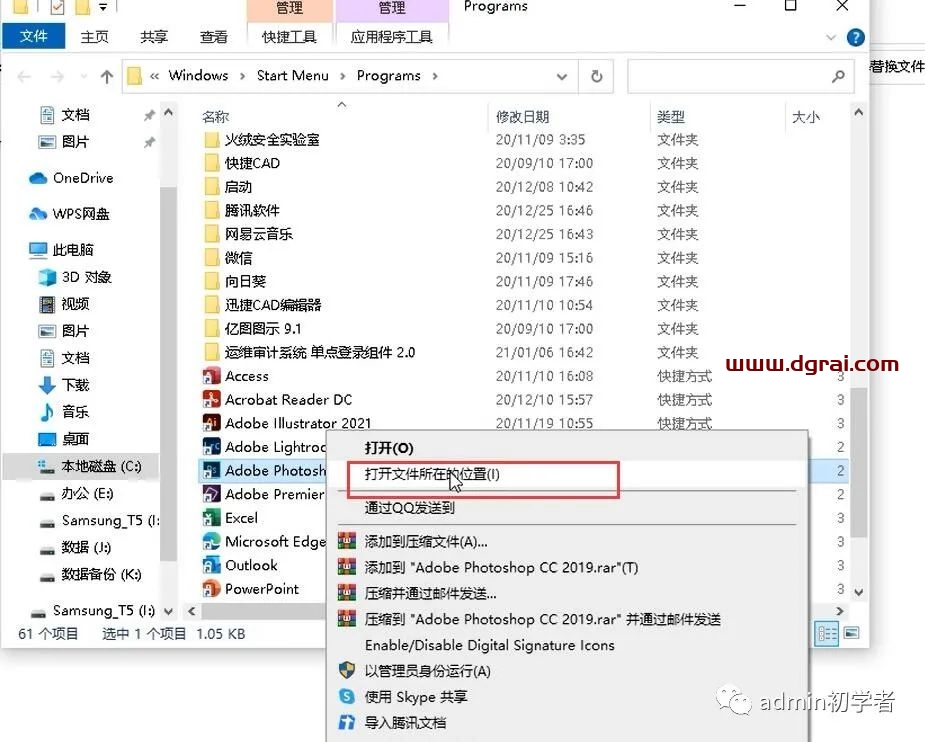Click the Access shortcut icon
The height and width of the screenshot is (742, 925).
(211, 376)
